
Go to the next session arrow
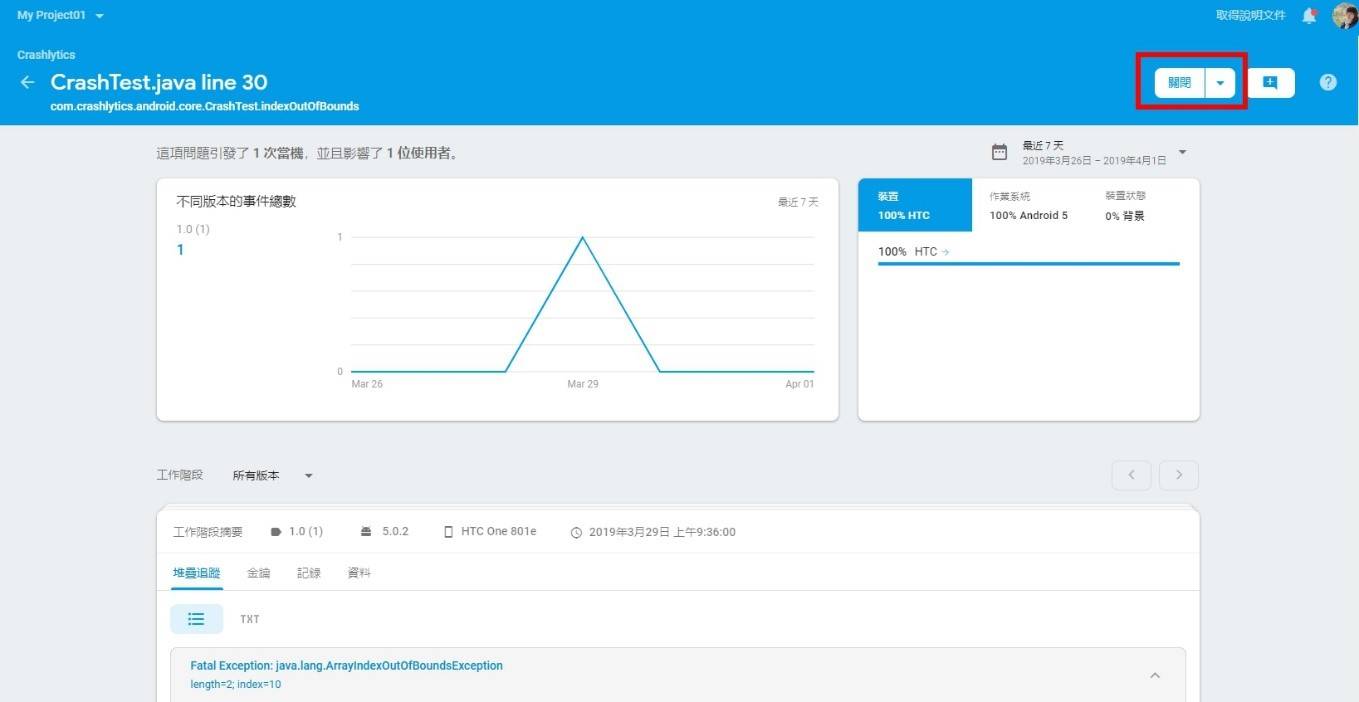pyautogui.click(x=1178, y=475)
